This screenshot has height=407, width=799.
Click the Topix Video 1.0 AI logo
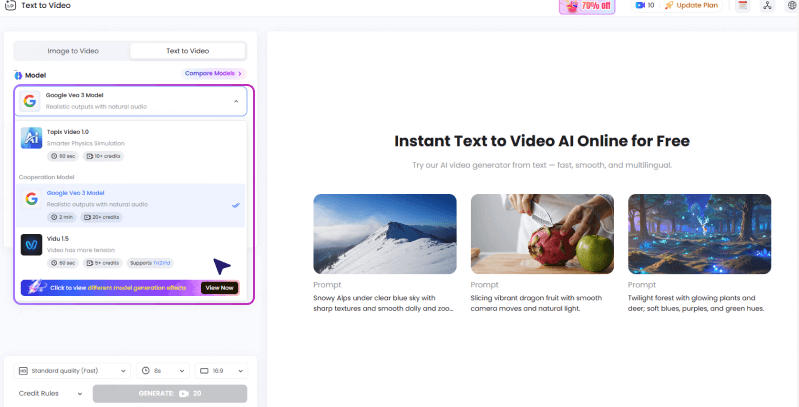(x=31, y=139)
